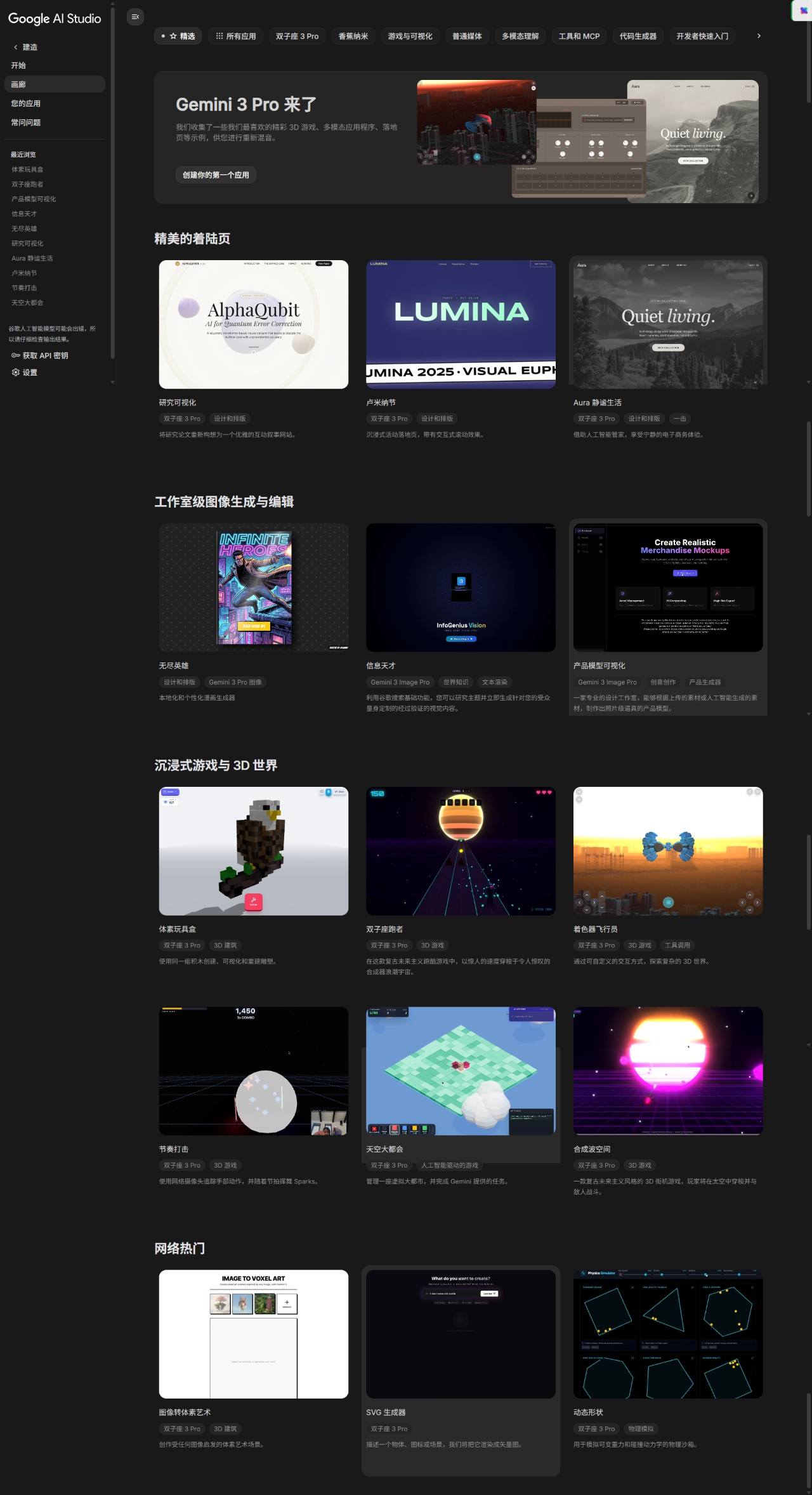Screen dimensions: 812x1495
Task: Open recent item 体素玩具盒 in sidebar
Action: pyautogui.click(x=27, y=169)
